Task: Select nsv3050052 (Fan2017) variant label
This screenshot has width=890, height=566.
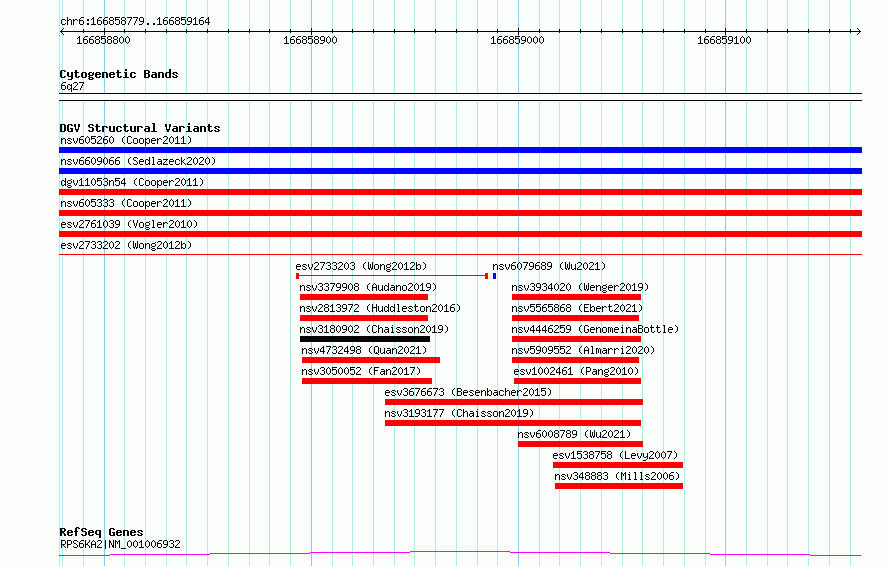Action: point(361,371)
